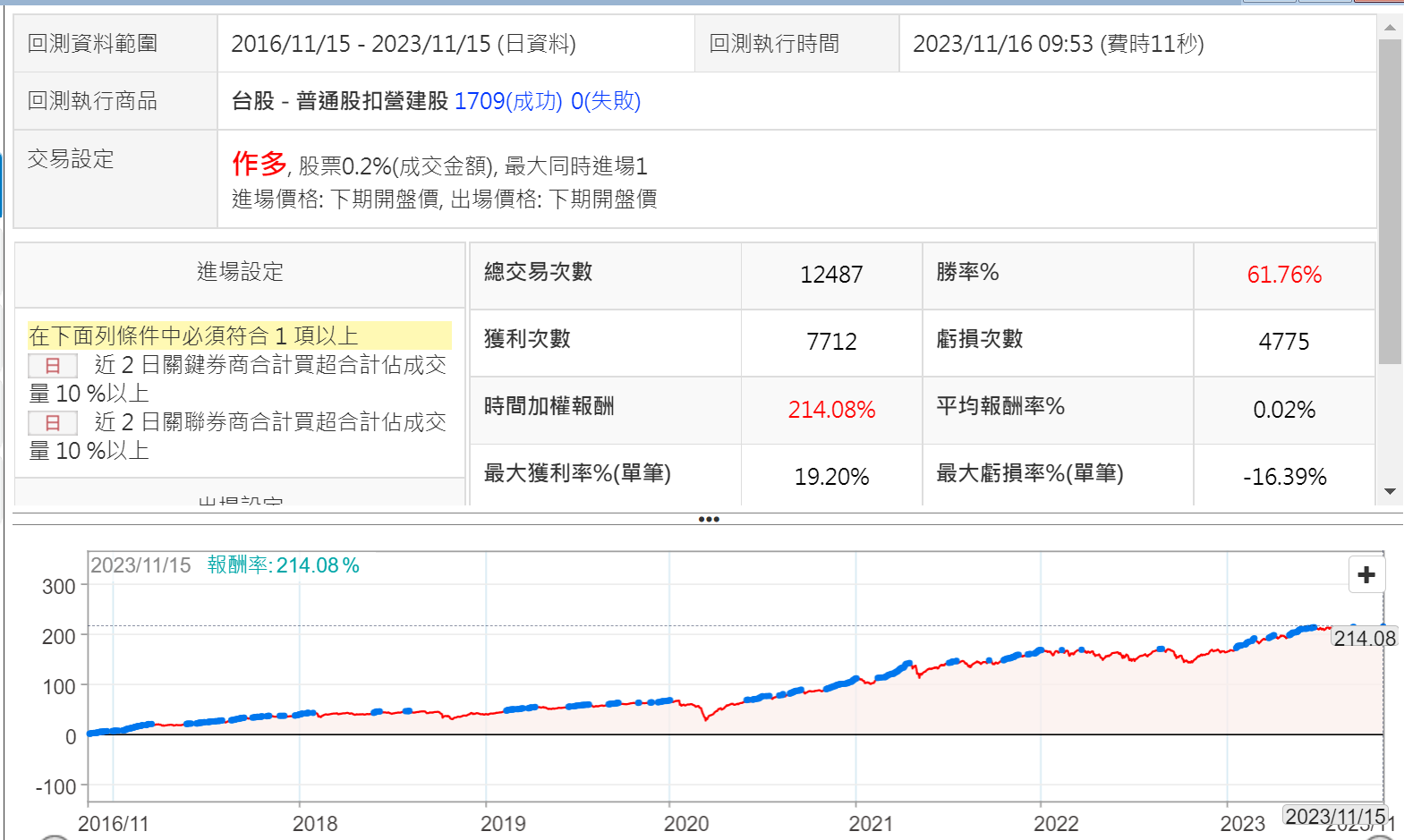Click the 最大虧損率 value -16.39%
Image resolution: width=1404 pixels, height=840 pixels.
click(x=1283, y=477)
